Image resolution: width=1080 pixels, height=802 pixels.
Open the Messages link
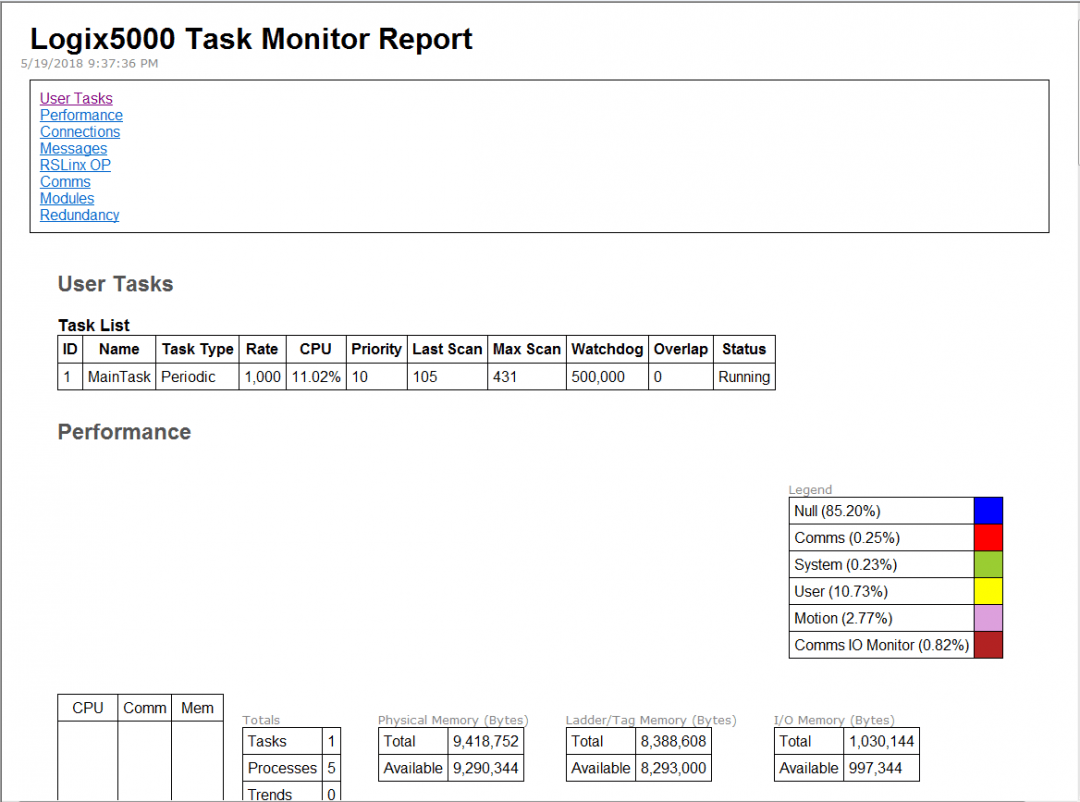tap(73, 148)
